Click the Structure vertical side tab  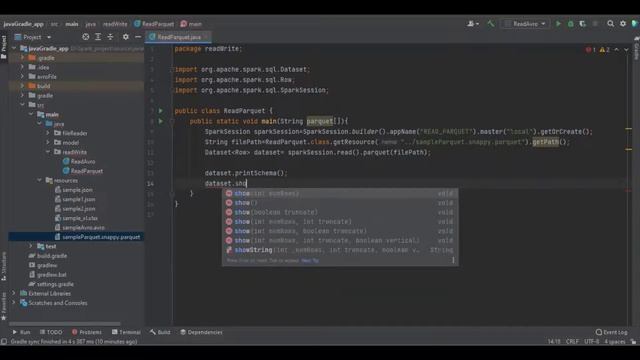(4, 266)
